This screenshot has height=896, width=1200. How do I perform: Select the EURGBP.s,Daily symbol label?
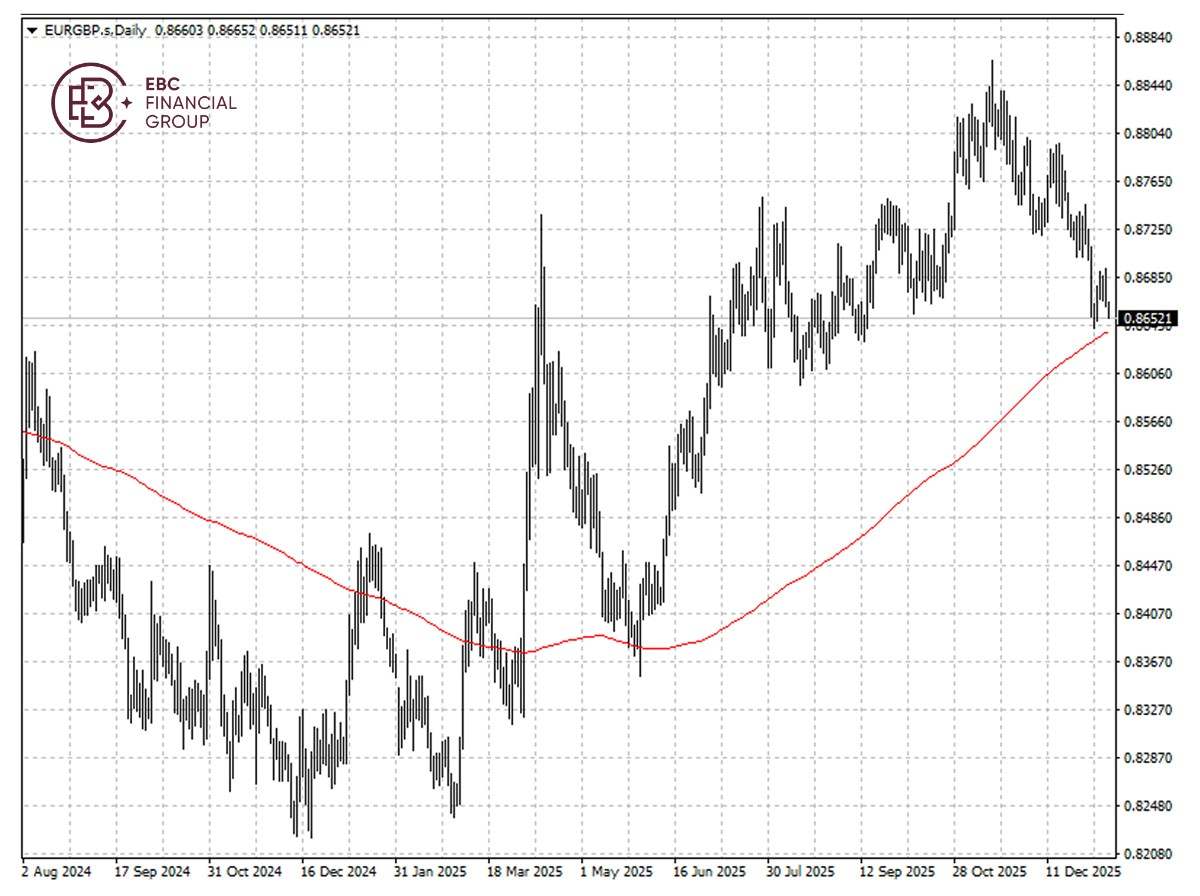tap(93, 31)
